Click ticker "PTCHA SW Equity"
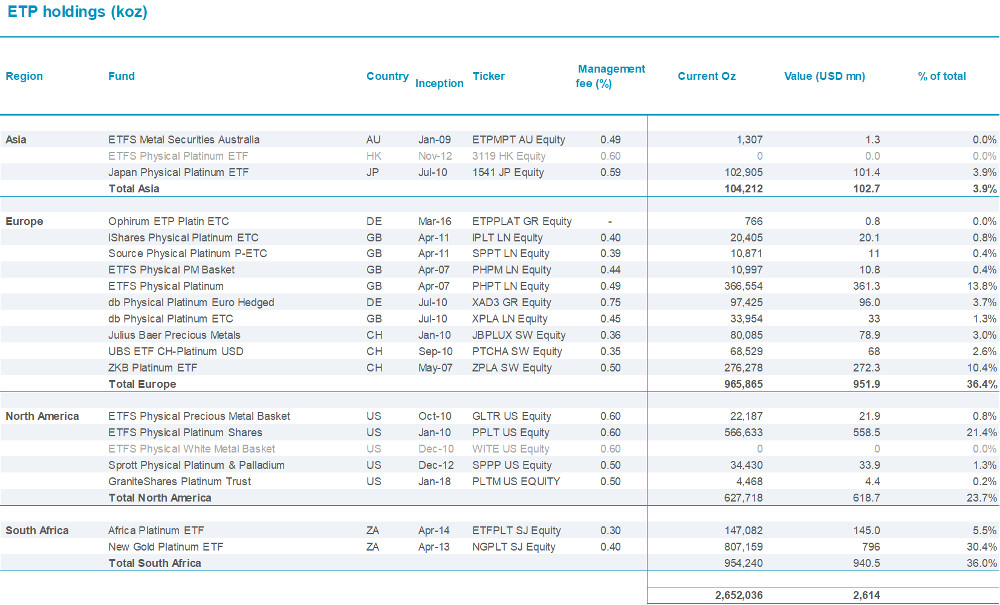The height and width of the screenshot is (605, 1000). 517,352
